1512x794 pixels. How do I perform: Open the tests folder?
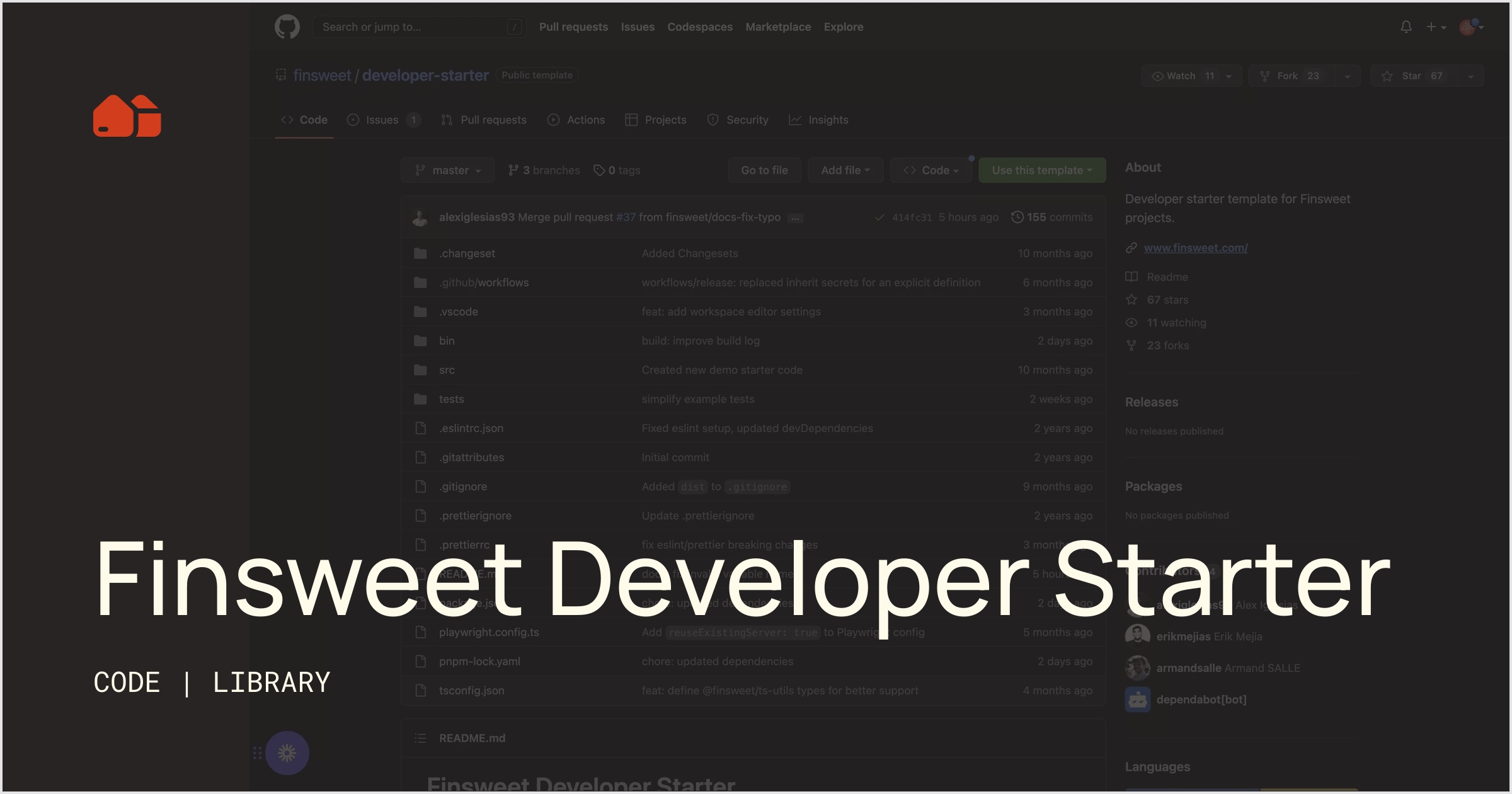pyautogui.click(x=451, y=399)
